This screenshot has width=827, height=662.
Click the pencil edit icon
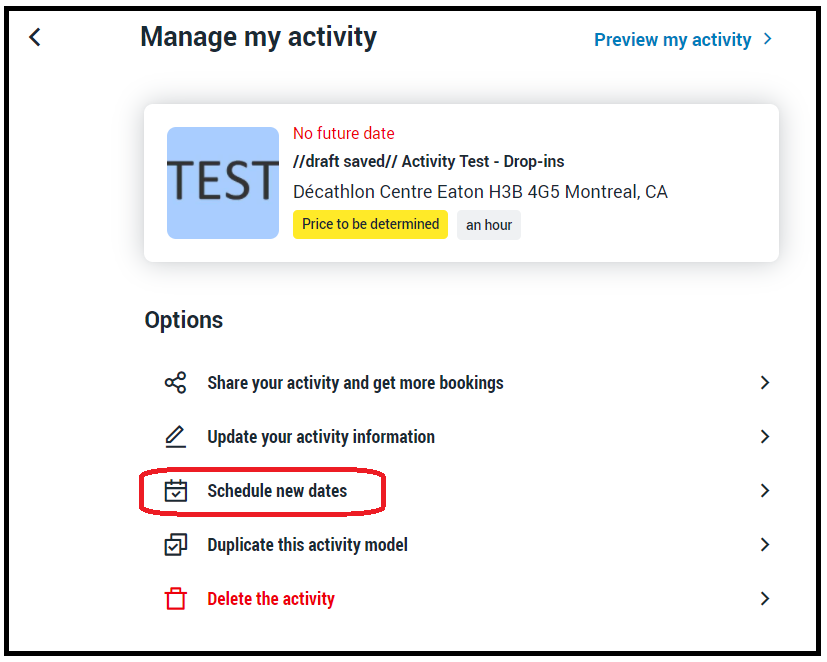[175, 437]
